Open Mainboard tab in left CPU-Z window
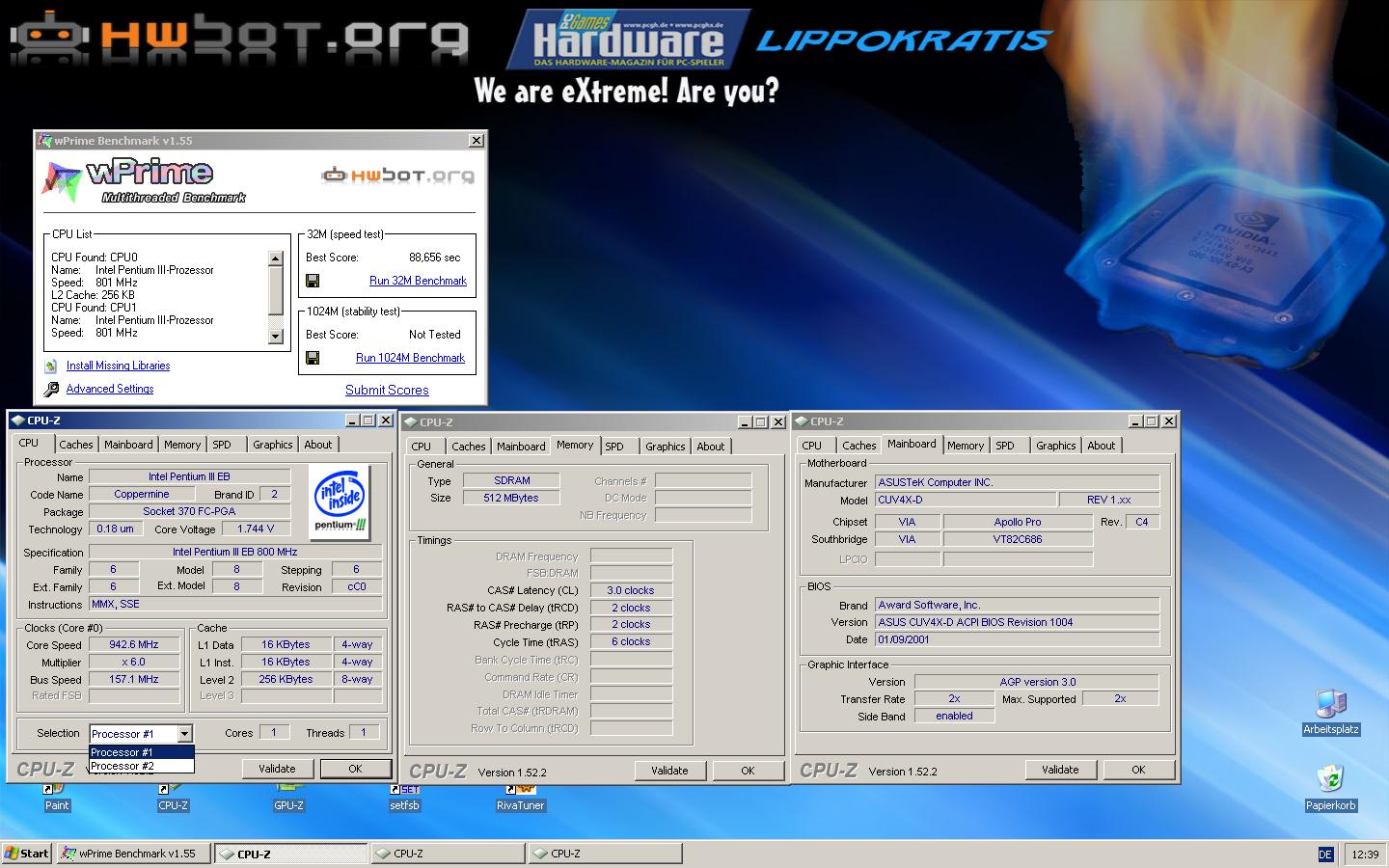This screenshot has height=868, width=1389. pyautogui.click(x=128, y=445)
